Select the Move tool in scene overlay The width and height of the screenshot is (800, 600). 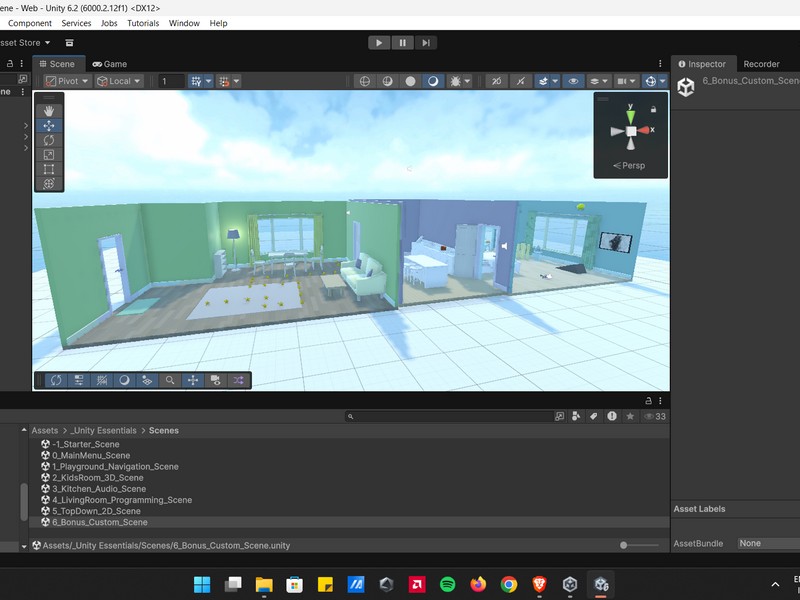coord(49,126)
